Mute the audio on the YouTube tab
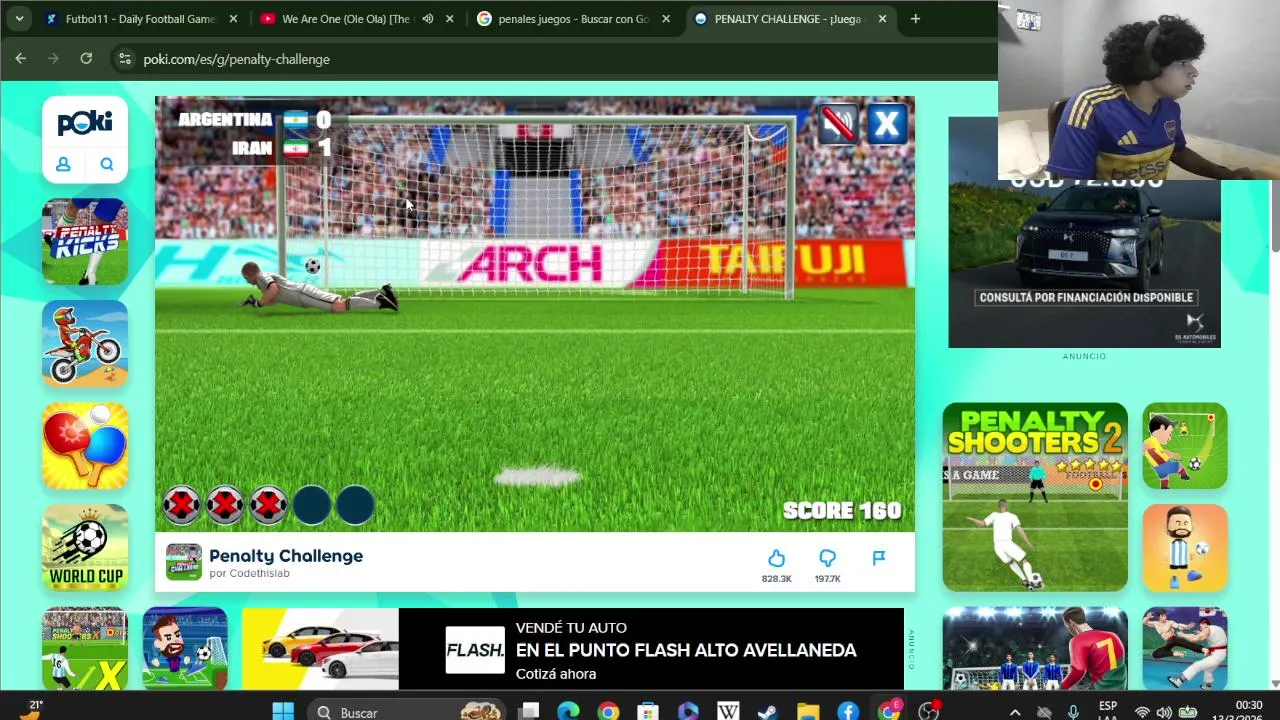Image resolution: width=1280 pixels, height=720 pixels. click(427, 19)
